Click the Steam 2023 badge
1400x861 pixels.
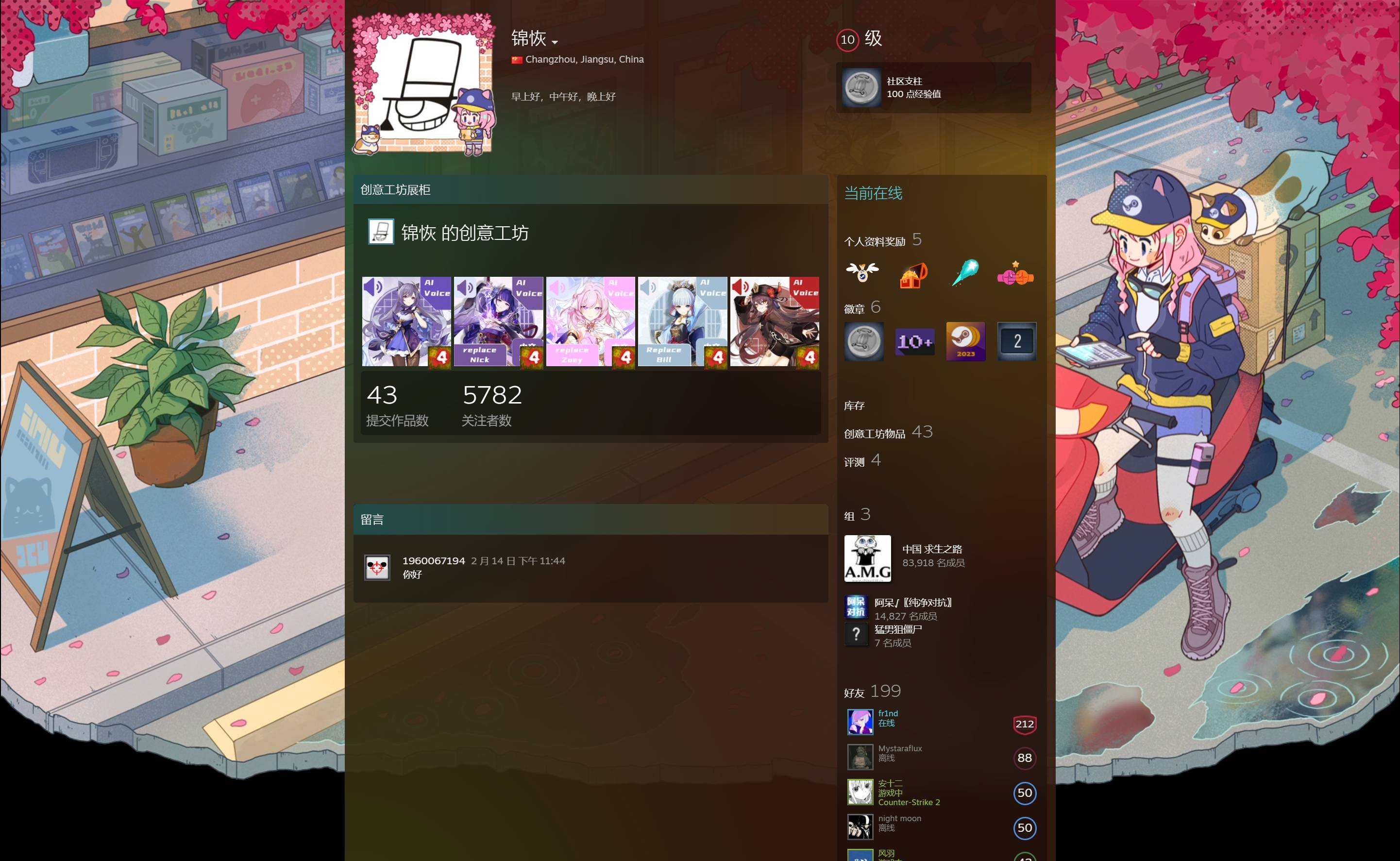pyautogui.click(x=965, y=341)
